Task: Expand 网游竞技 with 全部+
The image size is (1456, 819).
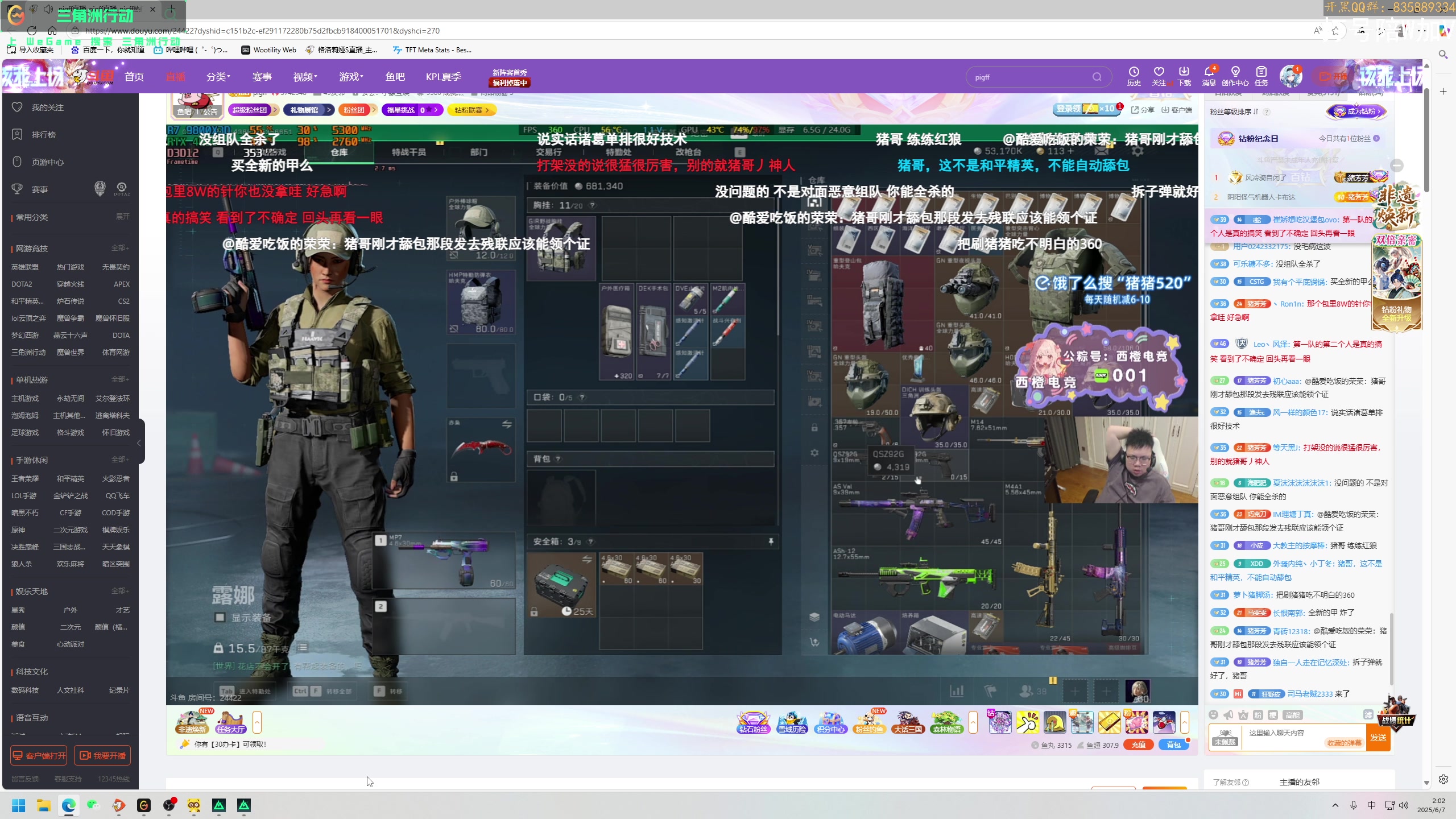Action: coord(121,248)
